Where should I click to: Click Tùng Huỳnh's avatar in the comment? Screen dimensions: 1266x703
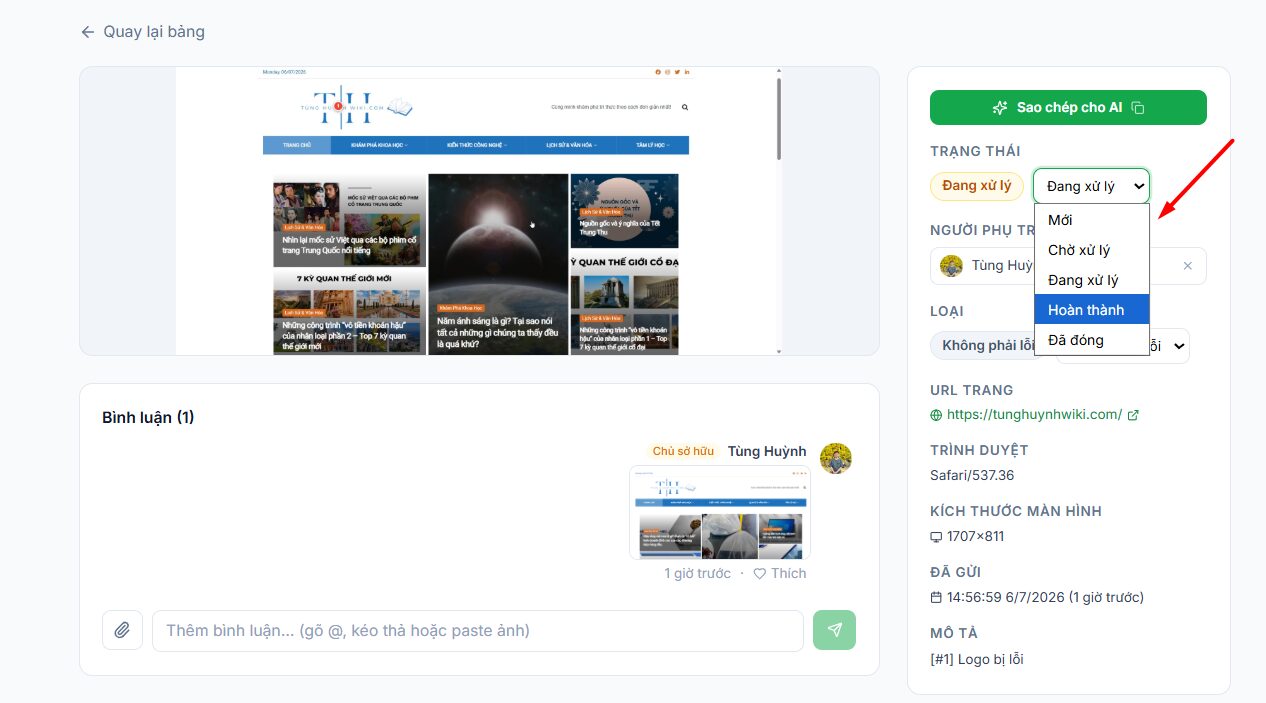coord(836,458)
